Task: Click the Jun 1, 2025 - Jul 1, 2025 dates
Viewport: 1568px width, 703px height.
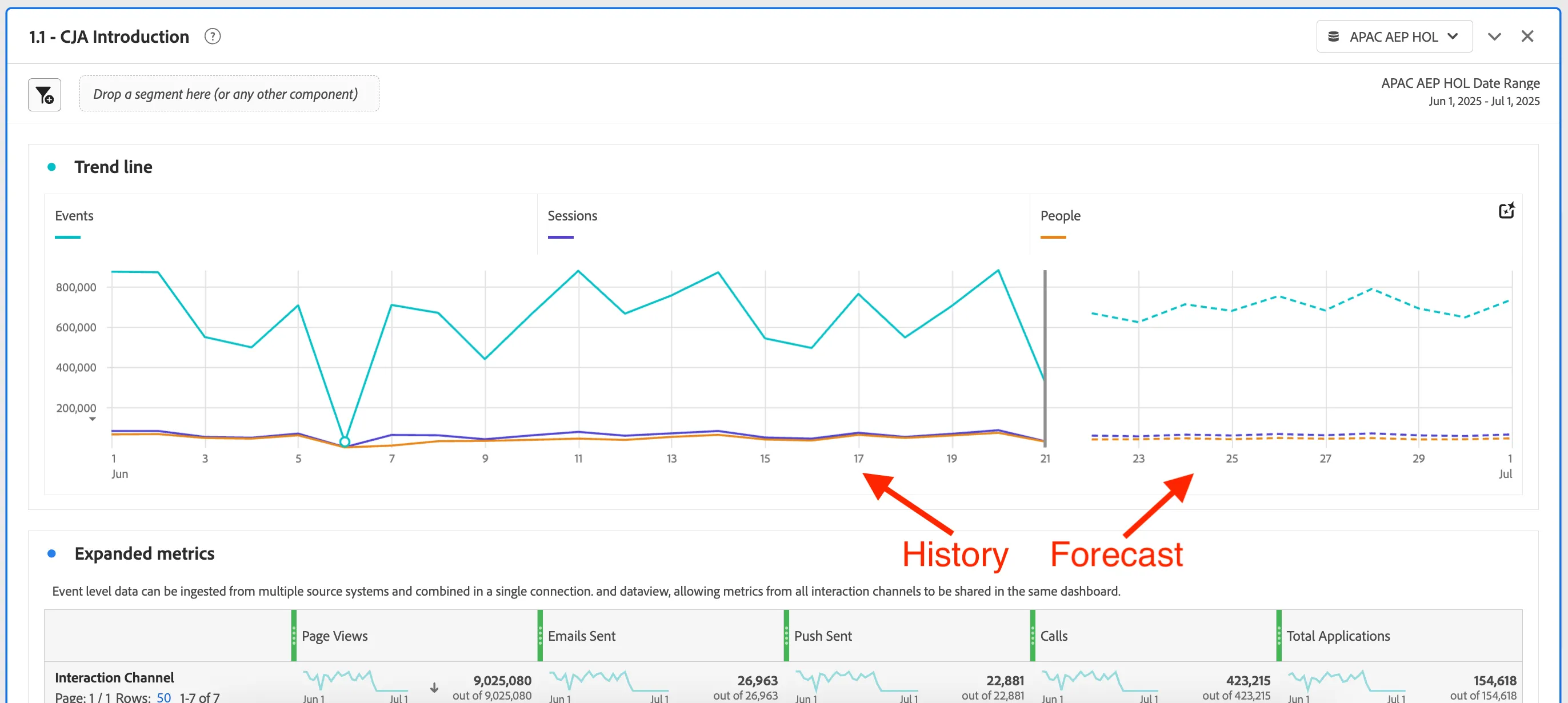Action: click(1484, 101)
